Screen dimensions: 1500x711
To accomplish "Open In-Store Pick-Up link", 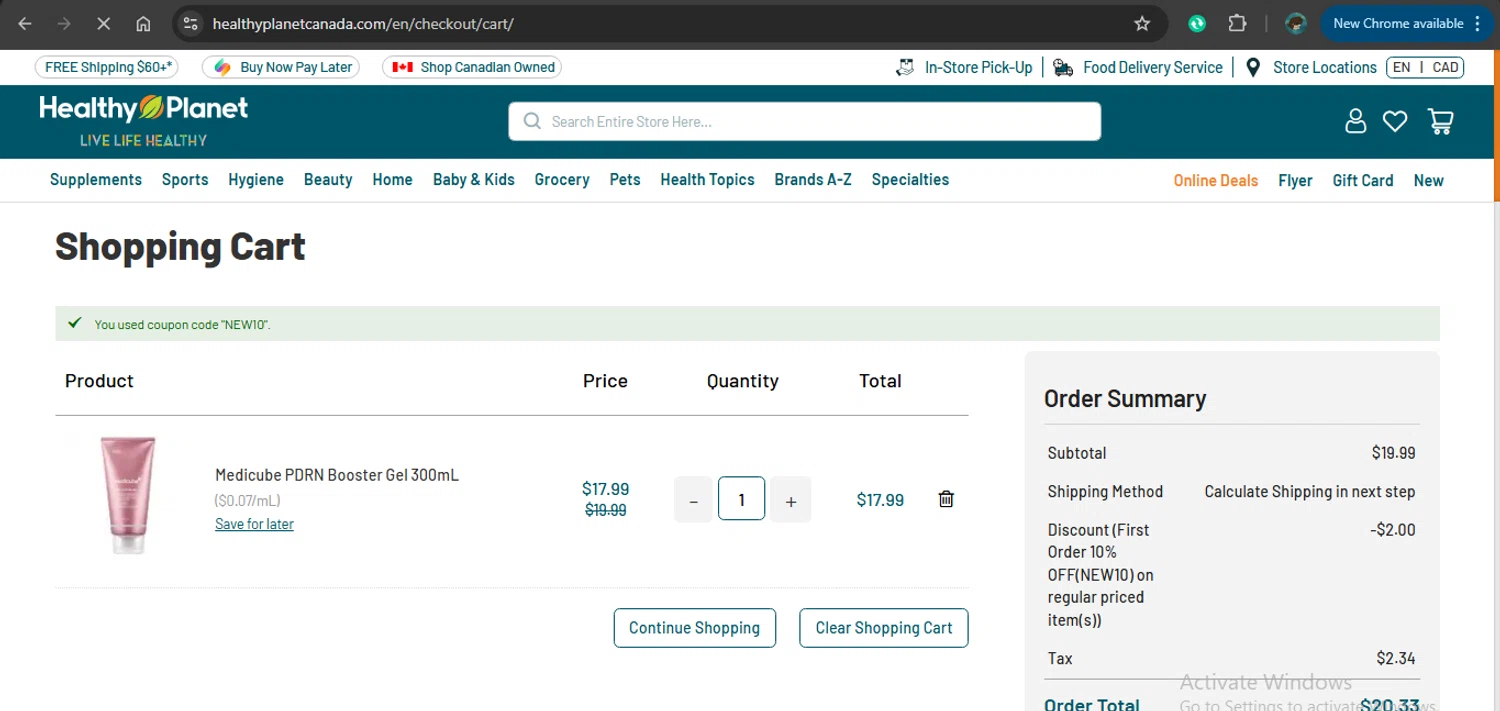I will [x=964, y=67].
